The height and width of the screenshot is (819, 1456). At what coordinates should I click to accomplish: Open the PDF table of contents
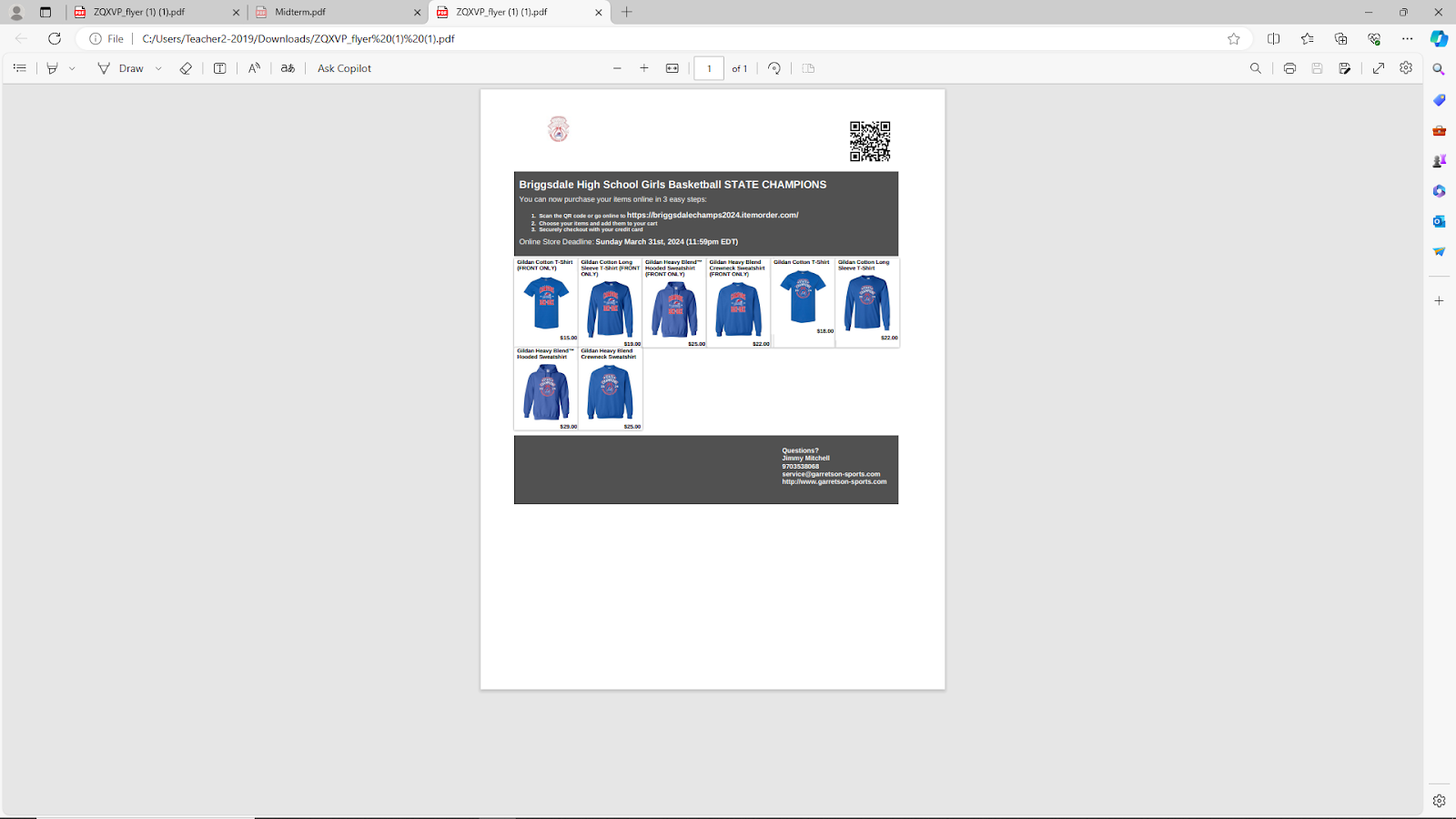click(19, 68)
